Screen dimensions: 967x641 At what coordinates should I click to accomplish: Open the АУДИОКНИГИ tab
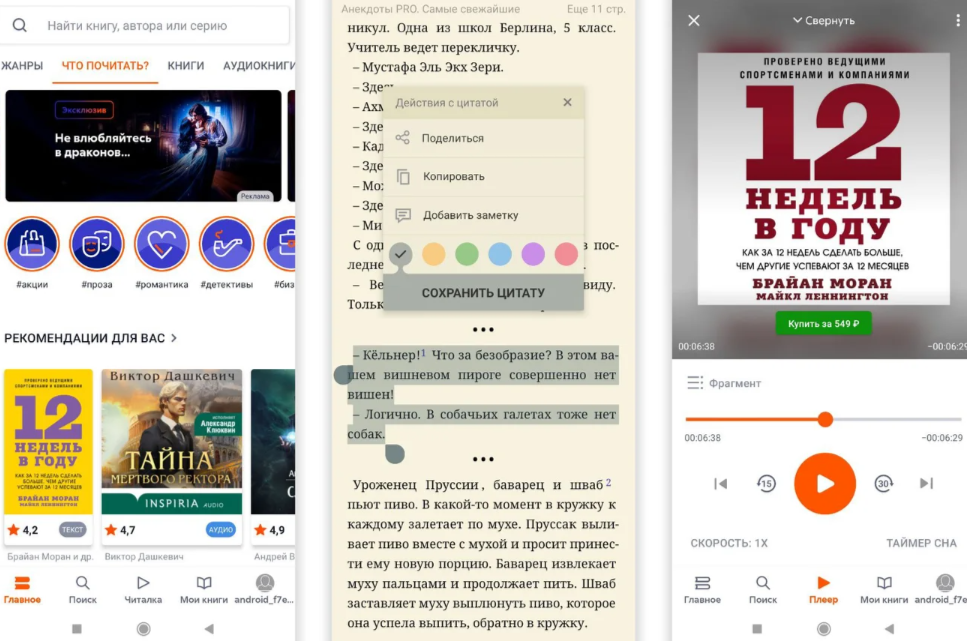[259, 65]
